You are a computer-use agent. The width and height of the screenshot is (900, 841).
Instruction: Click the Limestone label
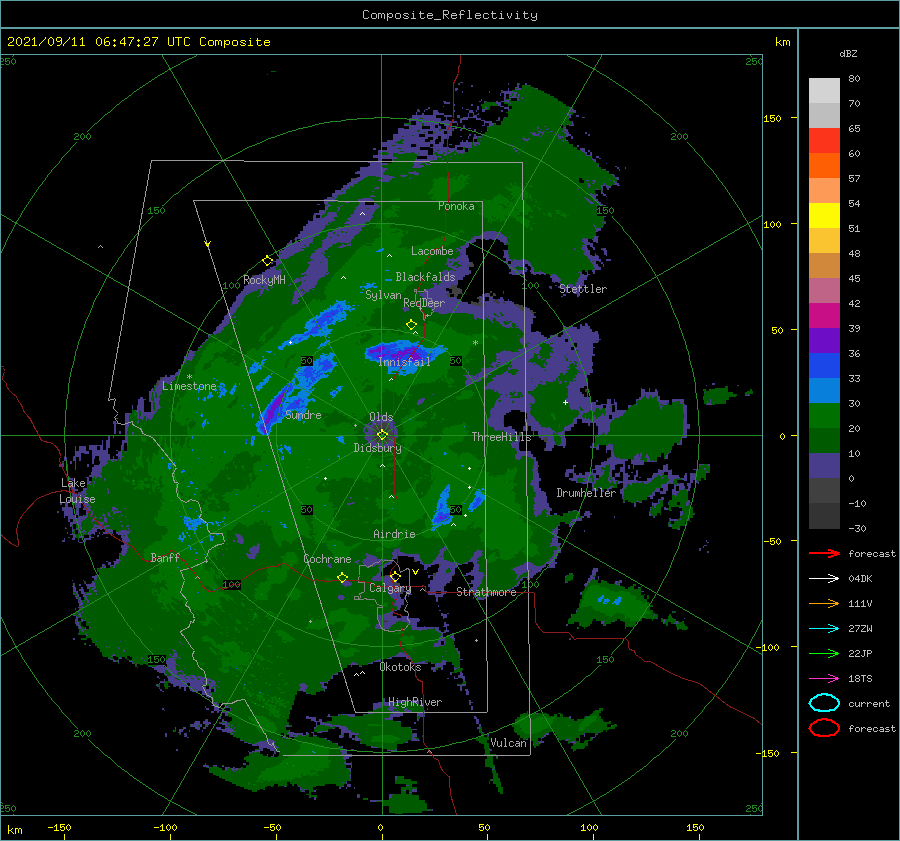click(x=189, y=386)
